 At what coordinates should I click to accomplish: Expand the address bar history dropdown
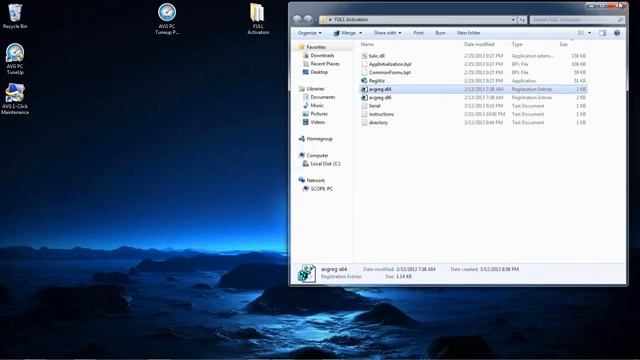coord(513,20)
